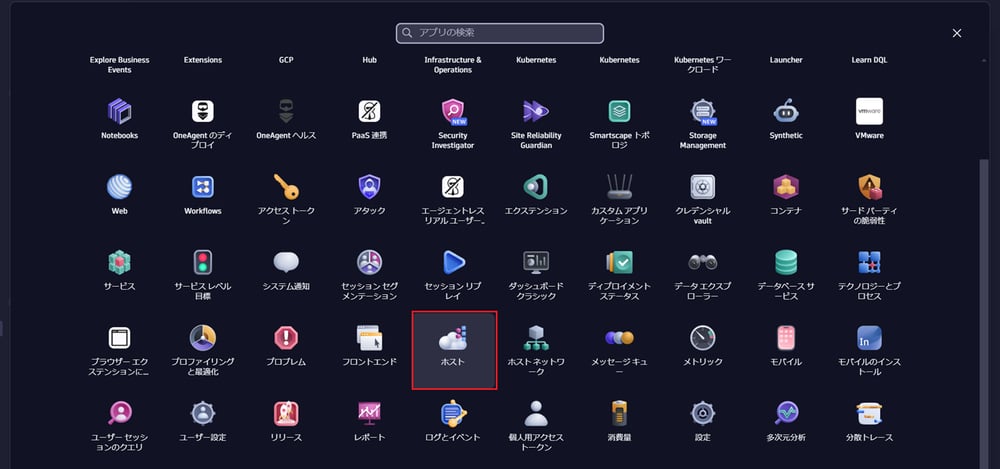Launch PaaS 連携 app
1000x469 pixels.
(369, 121)
